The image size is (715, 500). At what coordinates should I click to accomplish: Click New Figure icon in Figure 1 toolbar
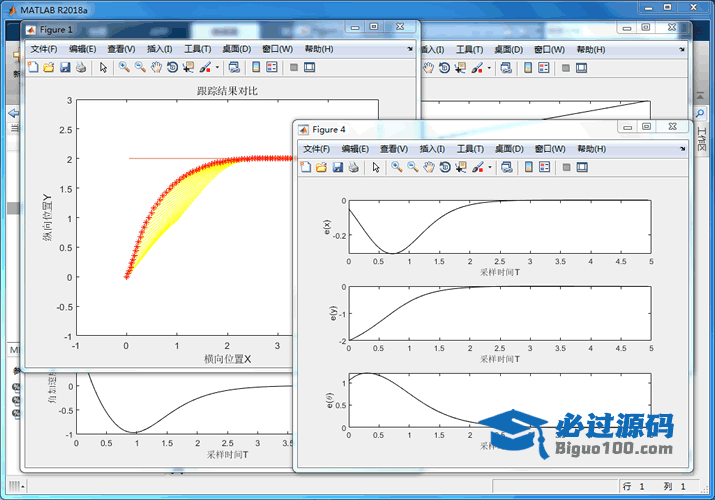33,68
